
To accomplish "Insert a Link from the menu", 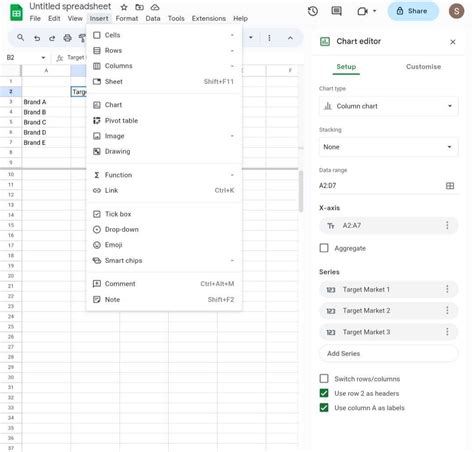I will point(164,190).
